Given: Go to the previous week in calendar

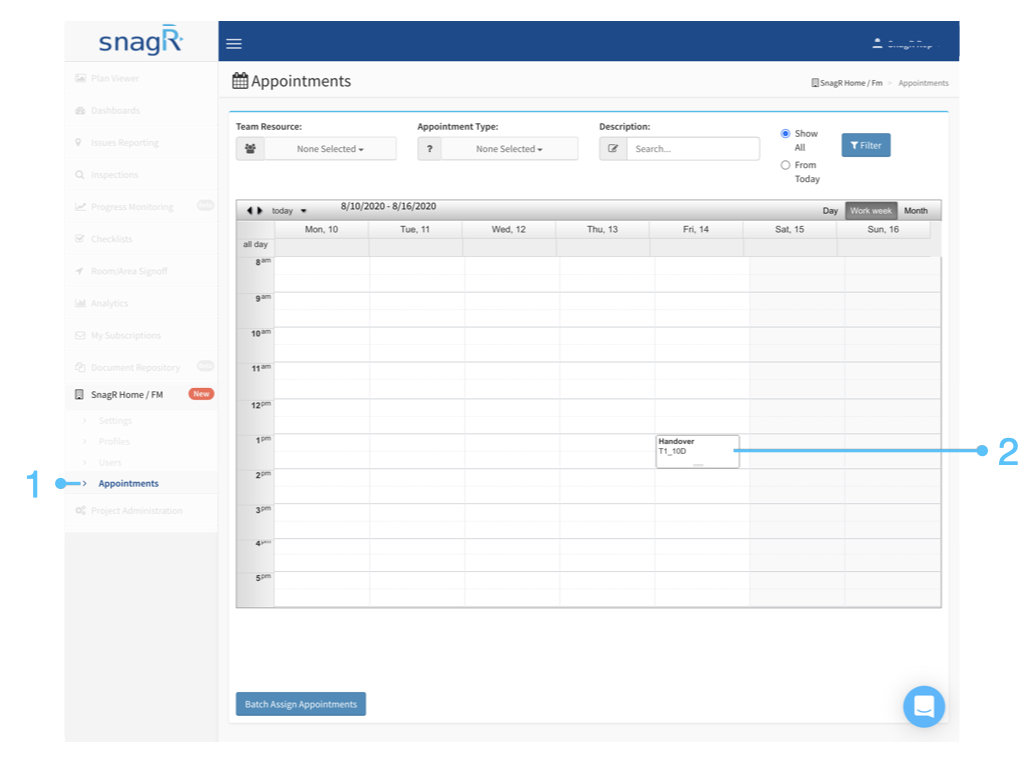Looking at the screenshot, I should click(249, 210).
